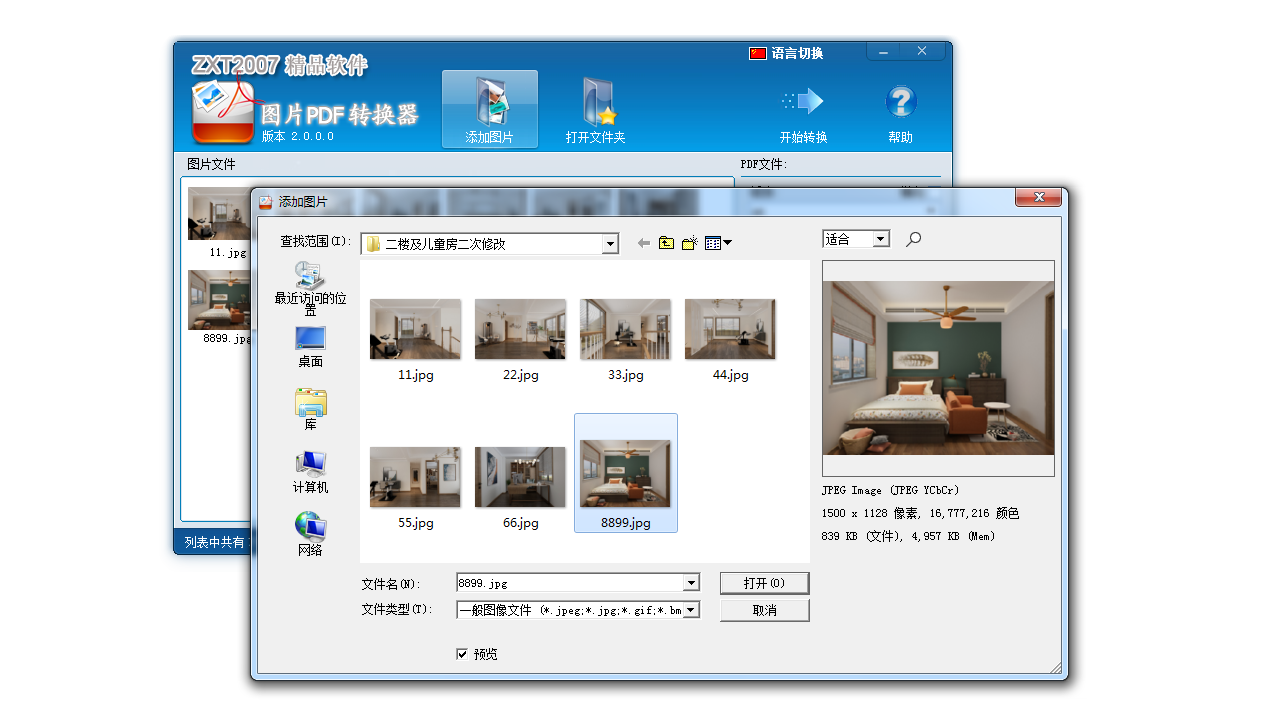The height and width of the screenshot is (720, 1280).
Task: Click the up-one-level folder icon
Action: (666, 242)
